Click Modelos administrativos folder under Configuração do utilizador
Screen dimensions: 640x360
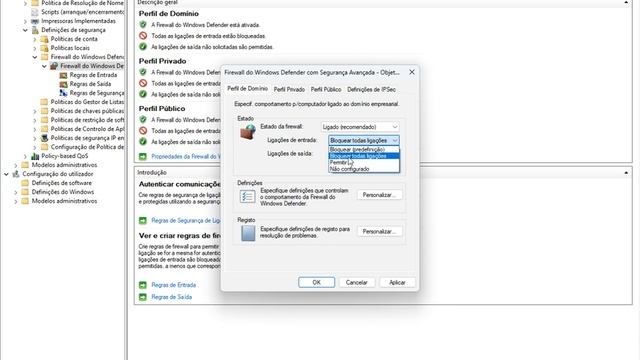[25, 201]
